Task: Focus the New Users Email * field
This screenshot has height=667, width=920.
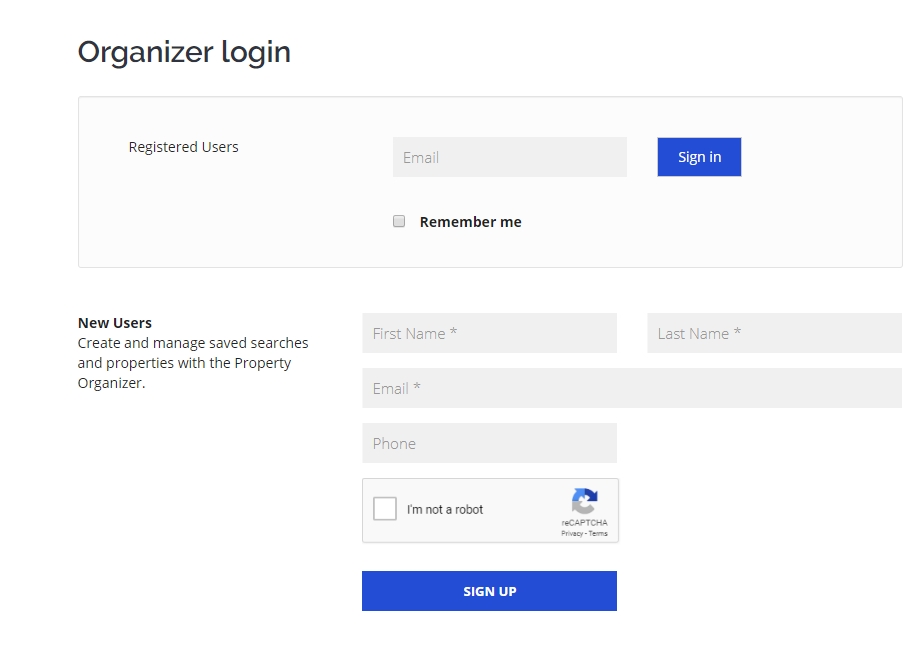Action: coord(631,388)
